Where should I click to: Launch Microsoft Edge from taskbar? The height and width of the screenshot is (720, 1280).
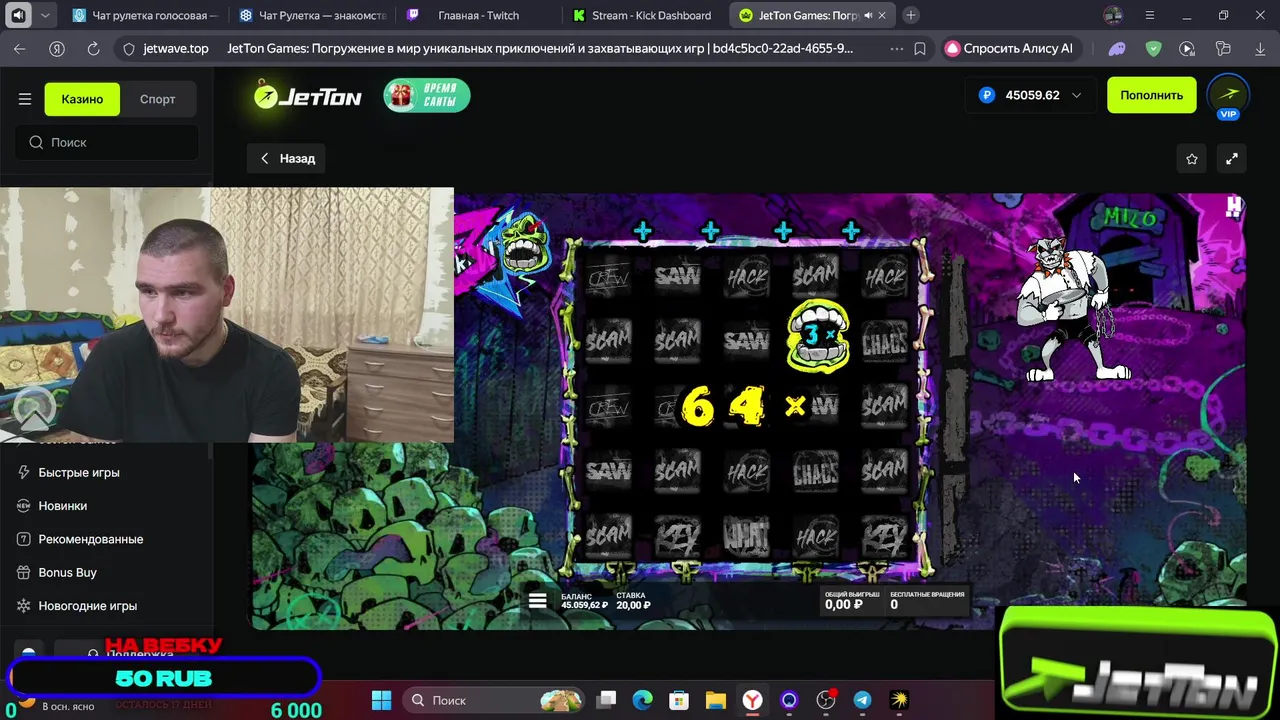[x=643, y=700]
